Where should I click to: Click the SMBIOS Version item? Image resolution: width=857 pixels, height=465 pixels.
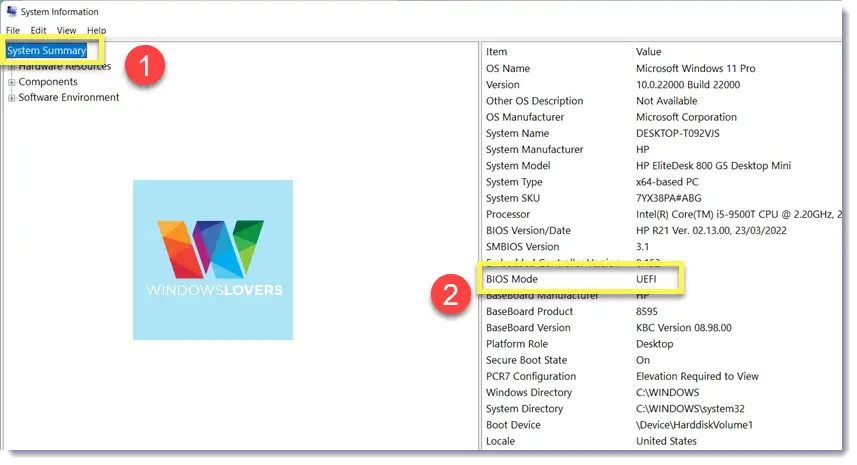tap(523, 247)
